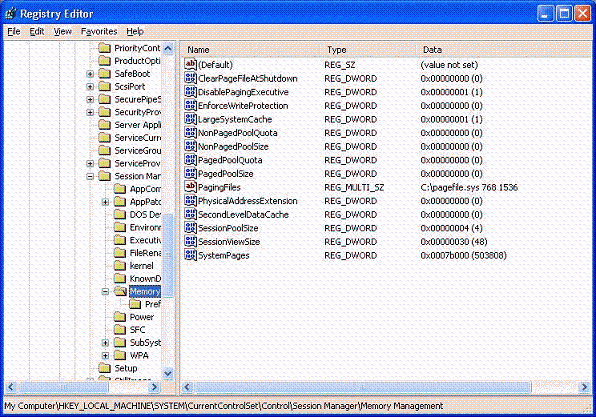596x417 pixels.
Task: Click the Setup folder icon
Action: (x=105, y=368)
